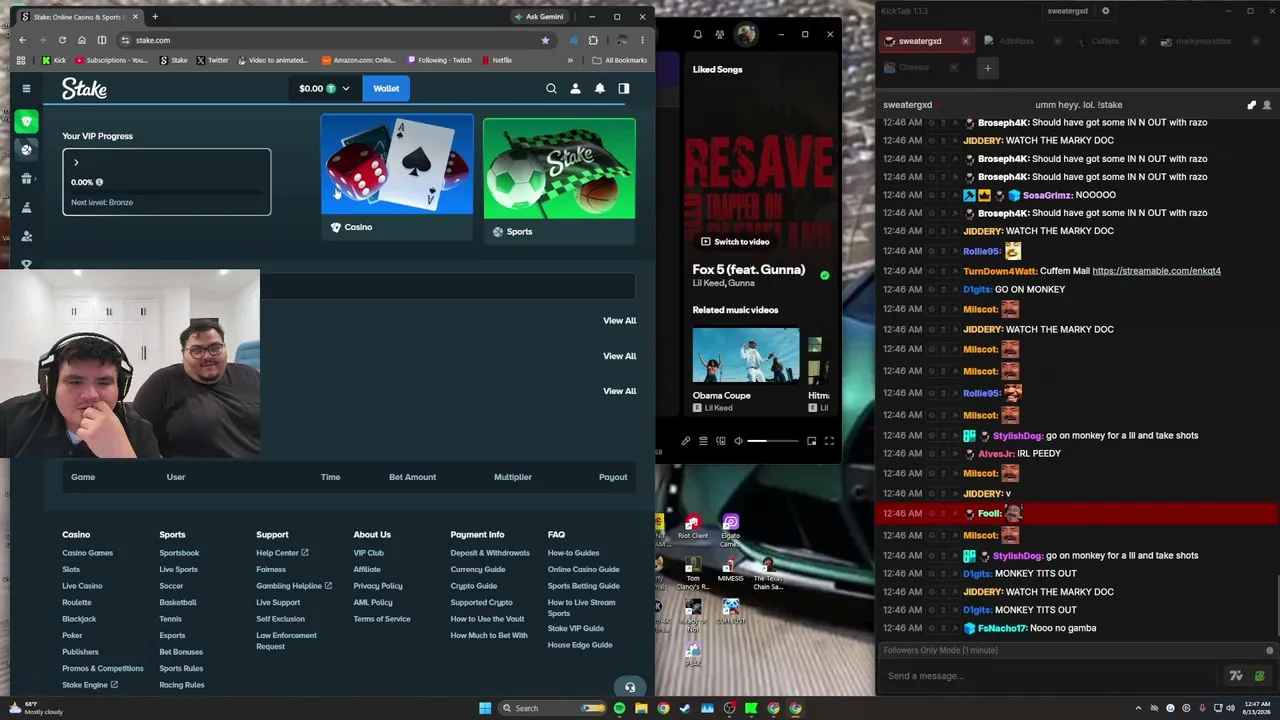Open the Stake user profile icon
This screenshot has height=720, width=1280.
pyautogui.click(x=575, y=89)
